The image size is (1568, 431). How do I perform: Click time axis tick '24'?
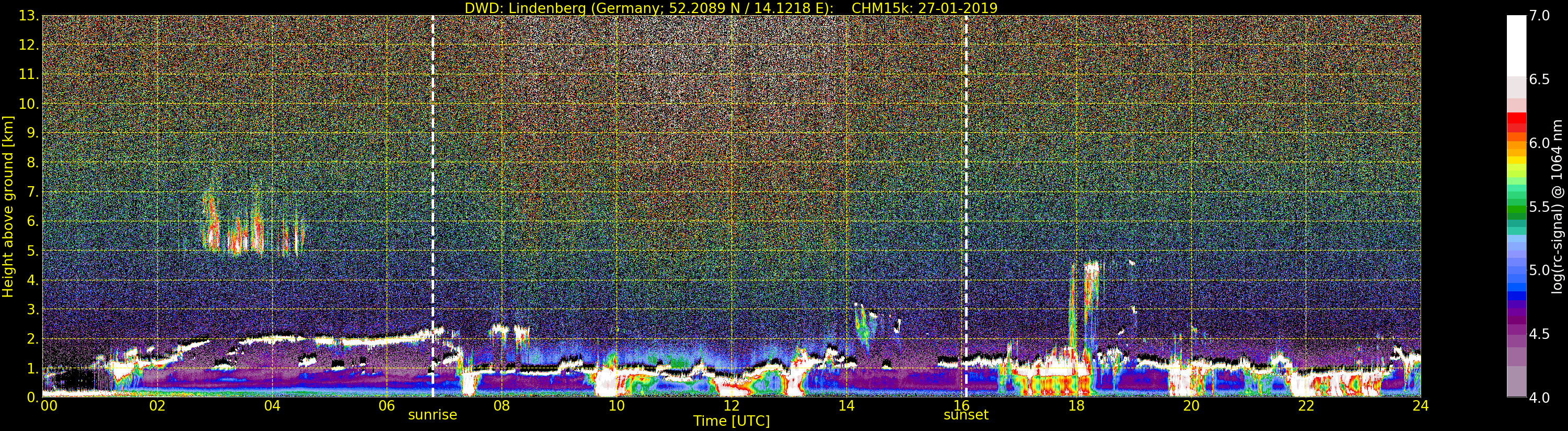point(1421,406)
